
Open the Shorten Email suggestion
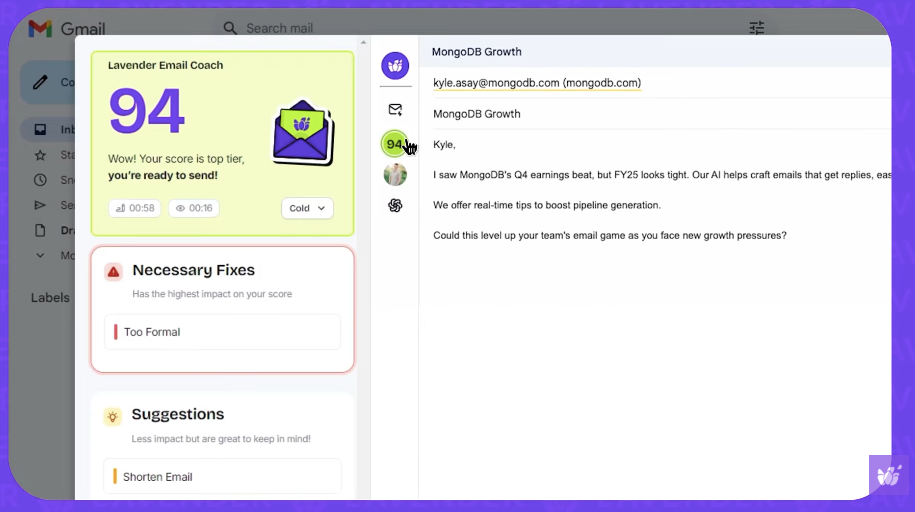[222, 476]
